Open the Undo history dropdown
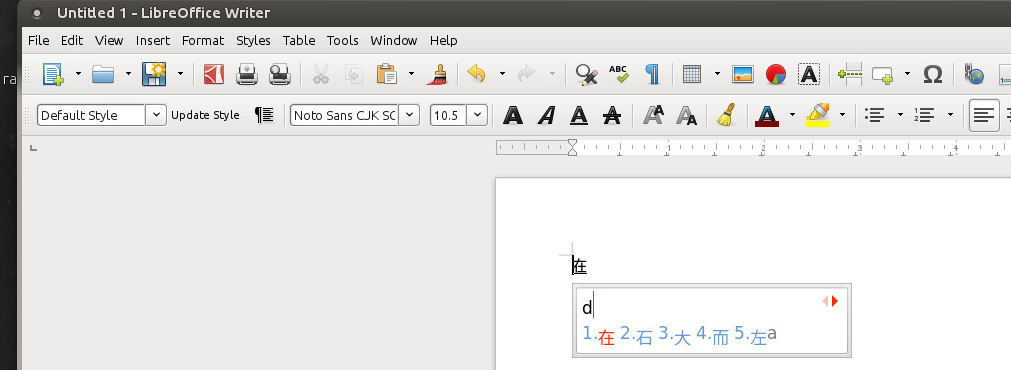This screenshot has height=370, width=1011. pos(502,74)
